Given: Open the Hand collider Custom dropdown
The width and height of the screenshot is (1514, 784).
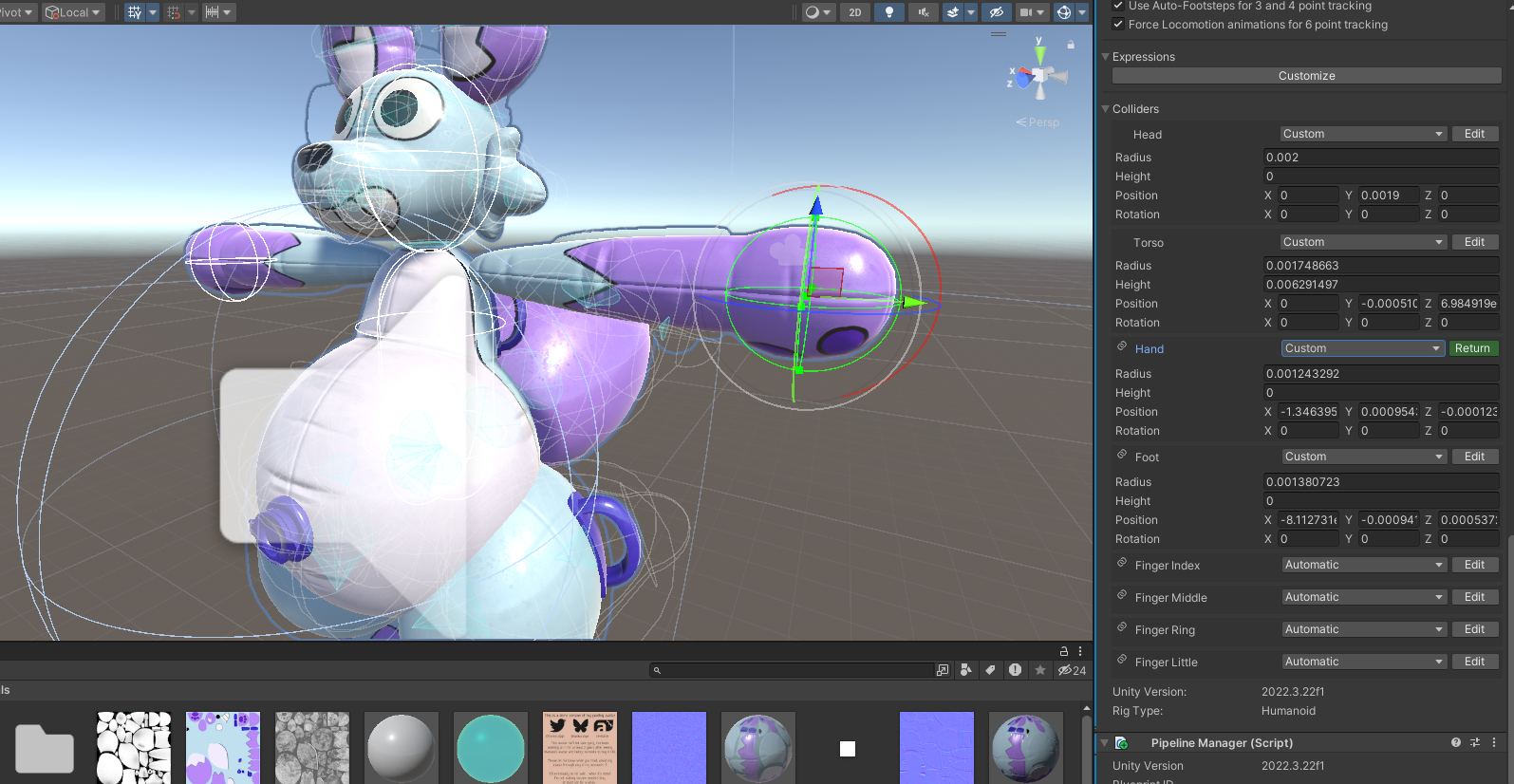Looking at the screenshot, I should (1361, 348).
